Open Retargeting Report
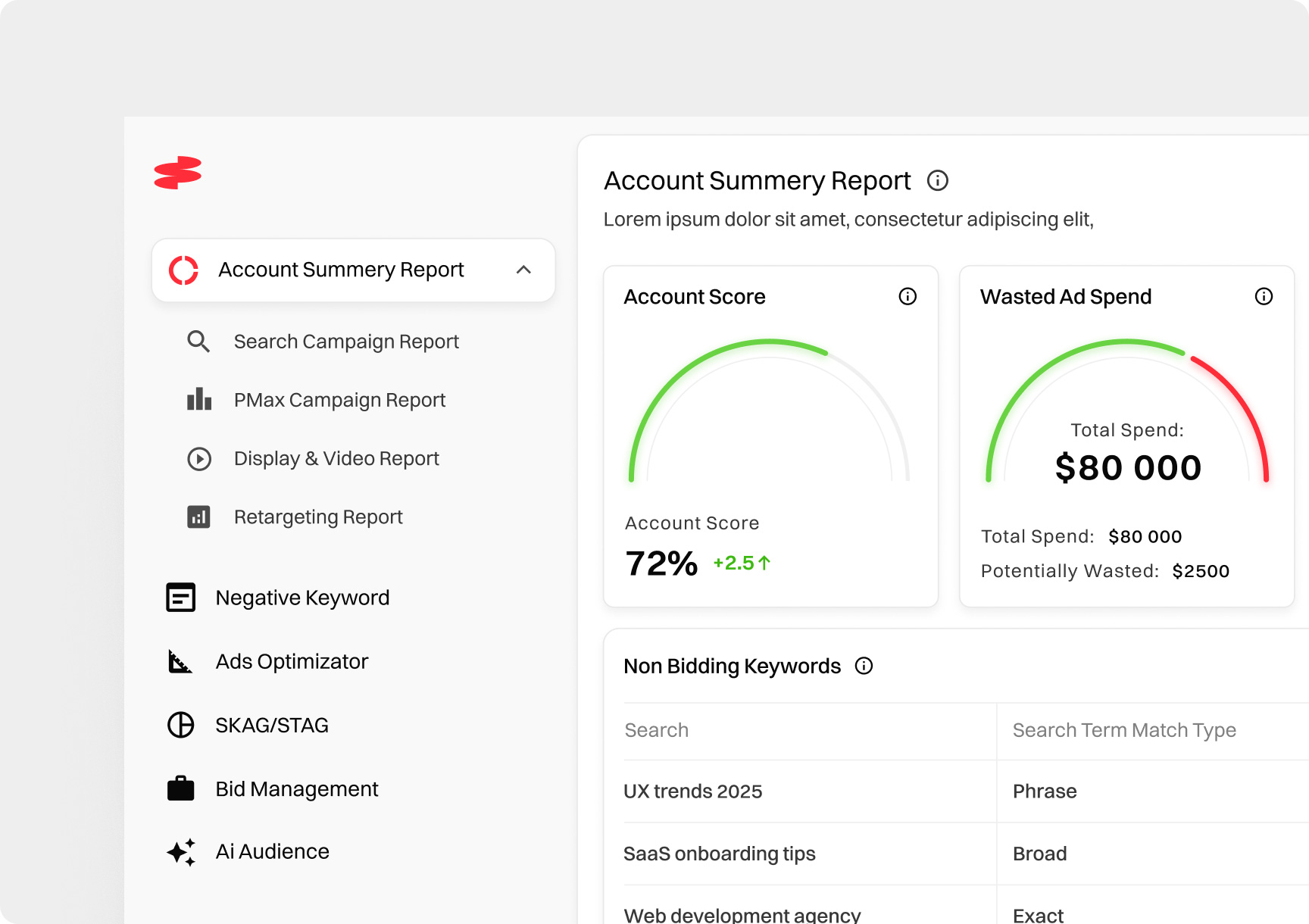 (x=318, y=517)
